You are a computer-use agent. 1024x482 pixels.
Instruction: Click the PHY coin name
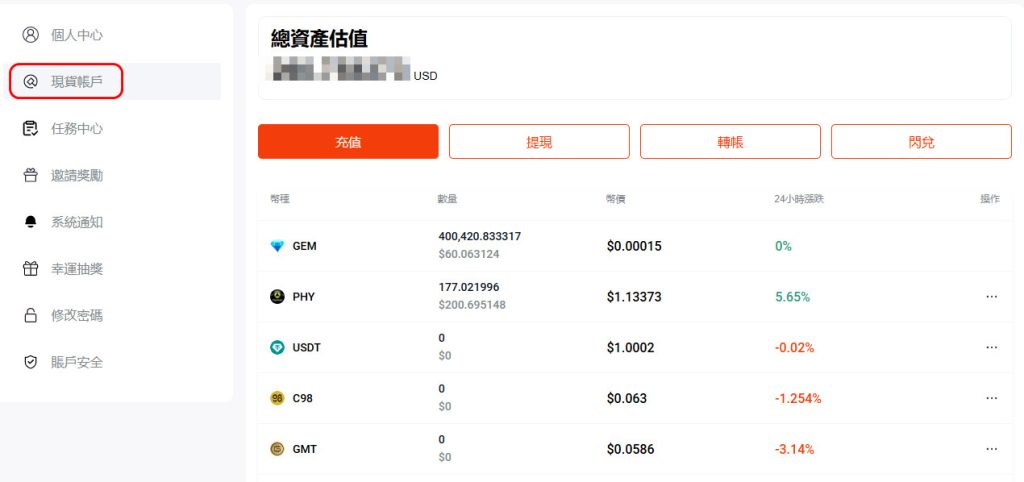point(304,297)
